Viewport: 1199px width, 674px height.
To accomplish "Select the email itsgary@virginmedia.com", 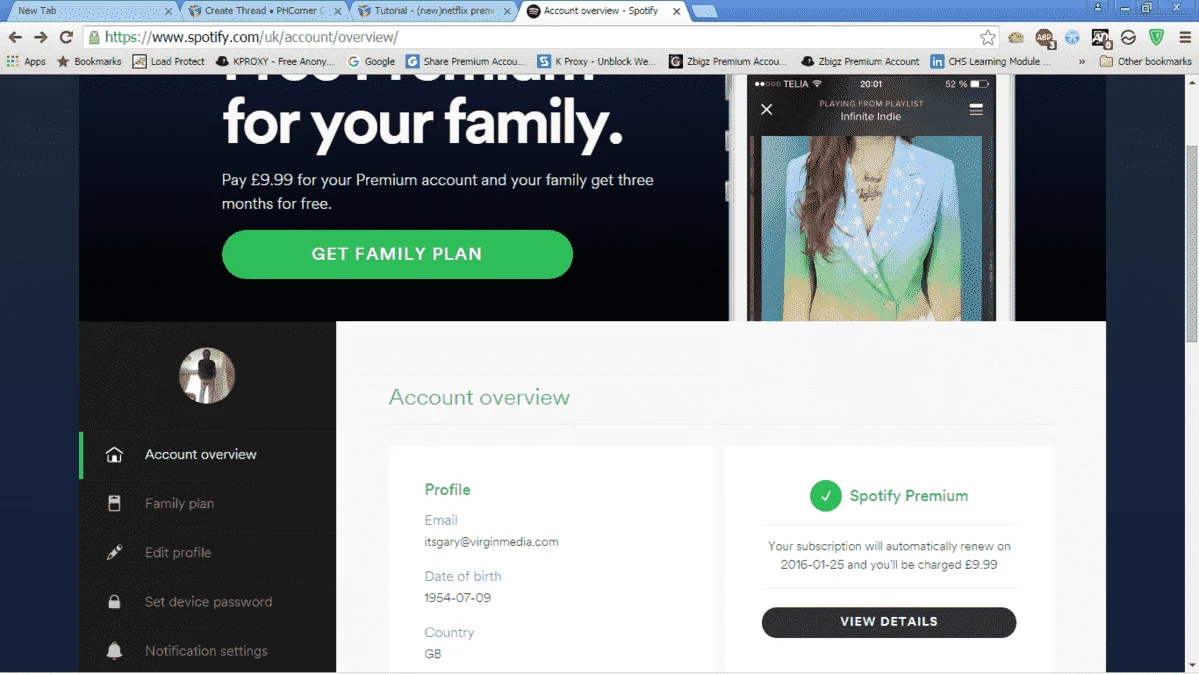I will (491, 542).
